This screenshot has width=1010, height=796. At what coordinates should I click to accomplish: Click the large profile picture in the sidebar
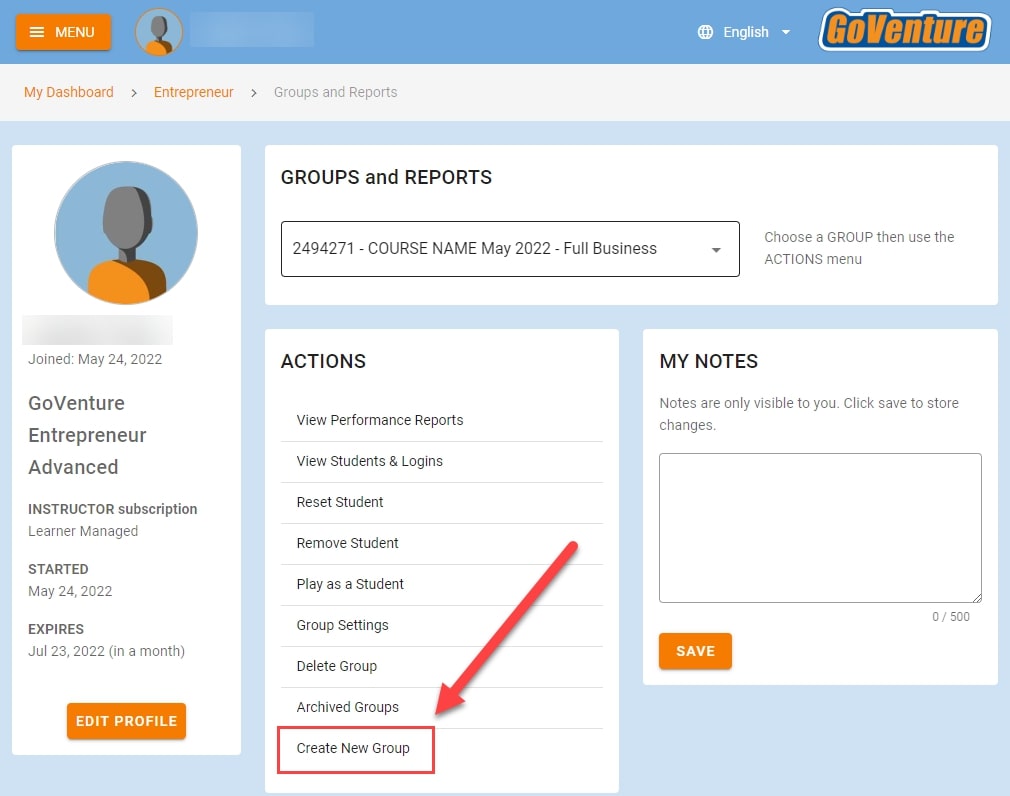click(x=126, y=234)
